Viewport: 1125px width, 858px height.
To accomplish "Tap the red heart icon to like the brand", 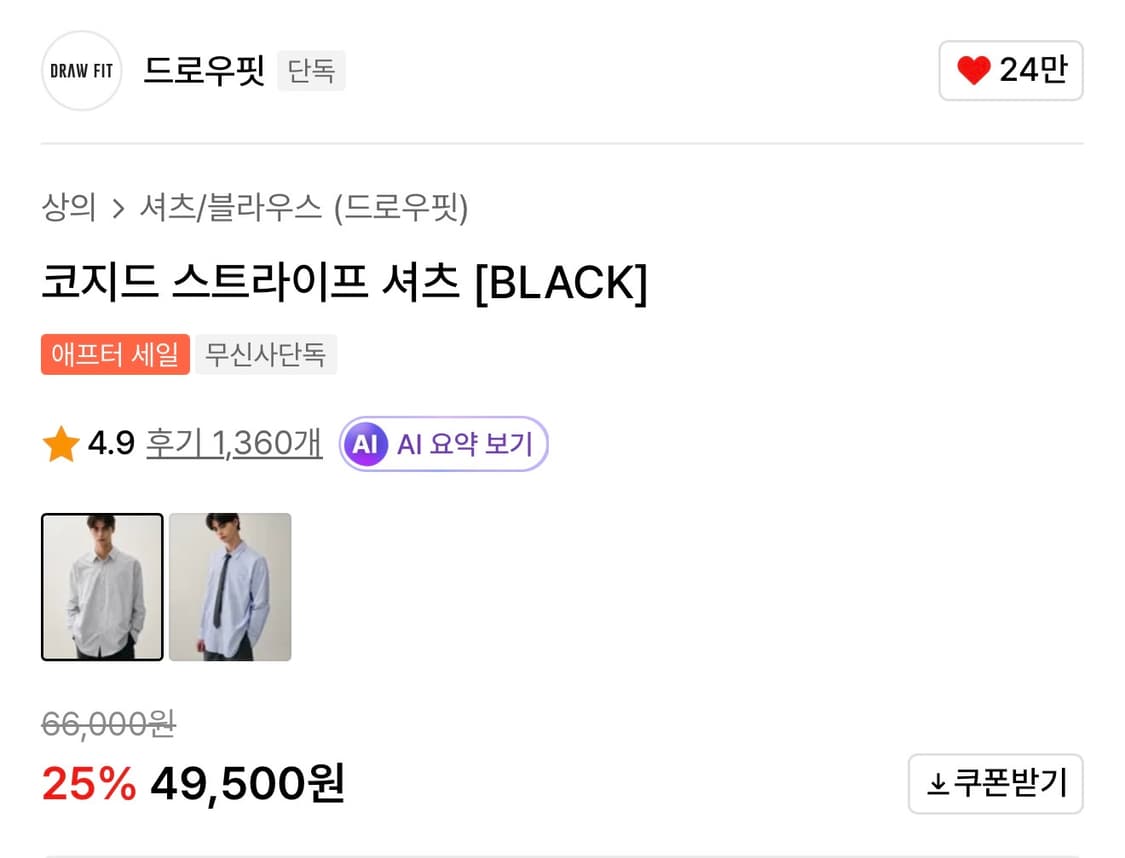I will point(971,70).
